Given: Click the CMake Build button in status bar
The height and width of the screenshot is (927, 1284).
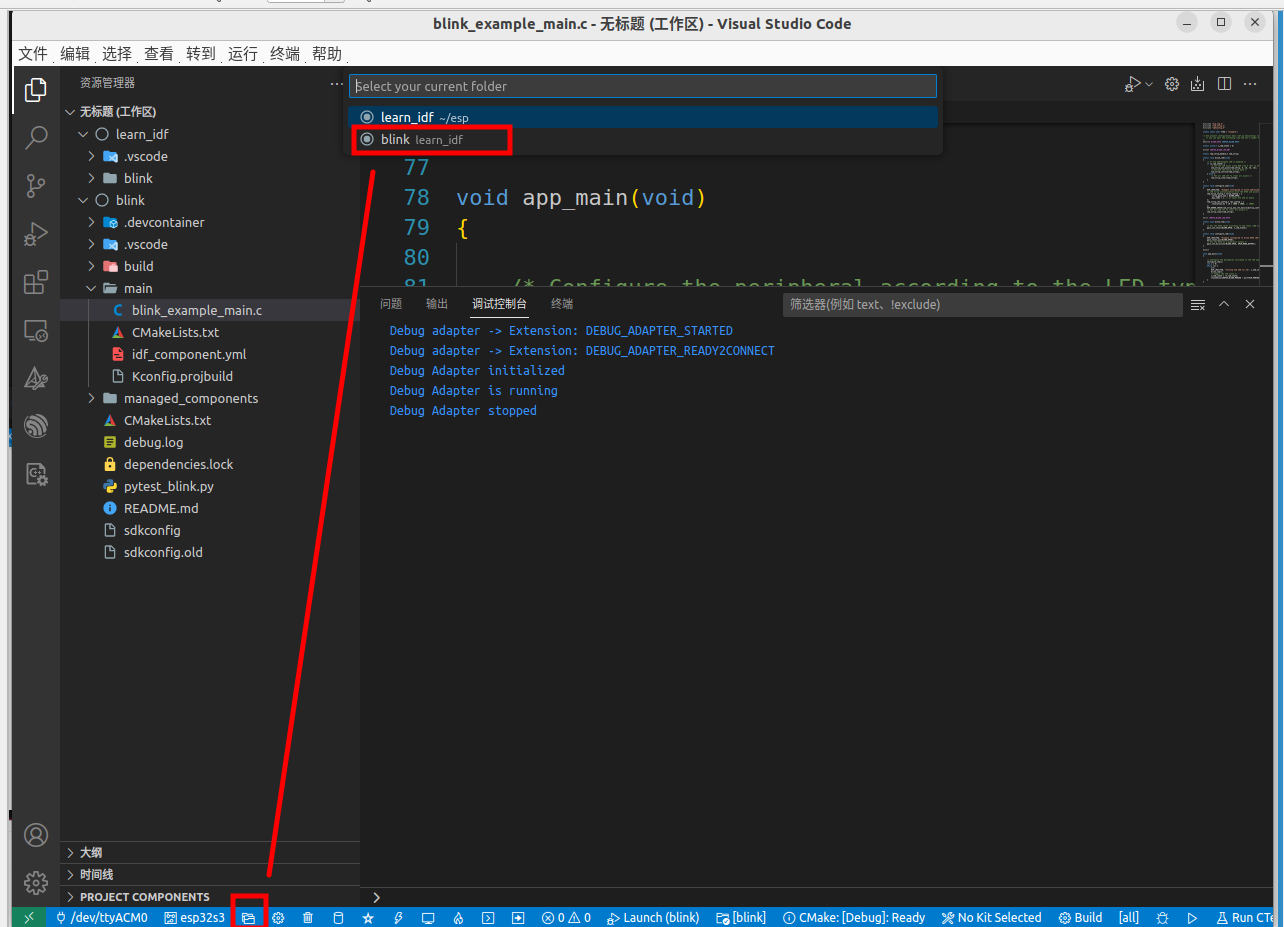Looking at the screenshot, I should point(1081,917).
